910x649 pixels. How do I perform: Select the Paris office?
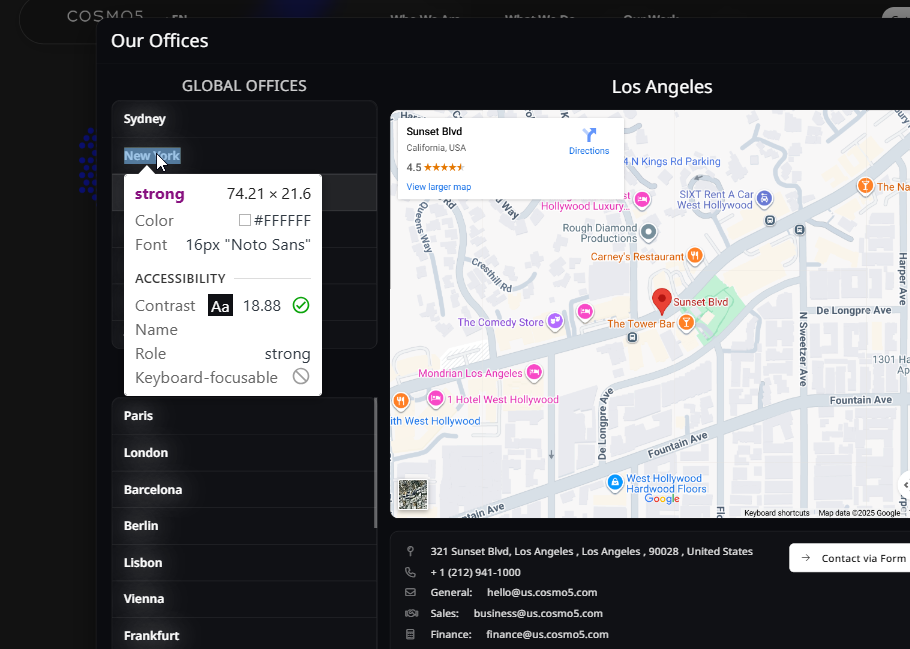click(x=243, y=416)
